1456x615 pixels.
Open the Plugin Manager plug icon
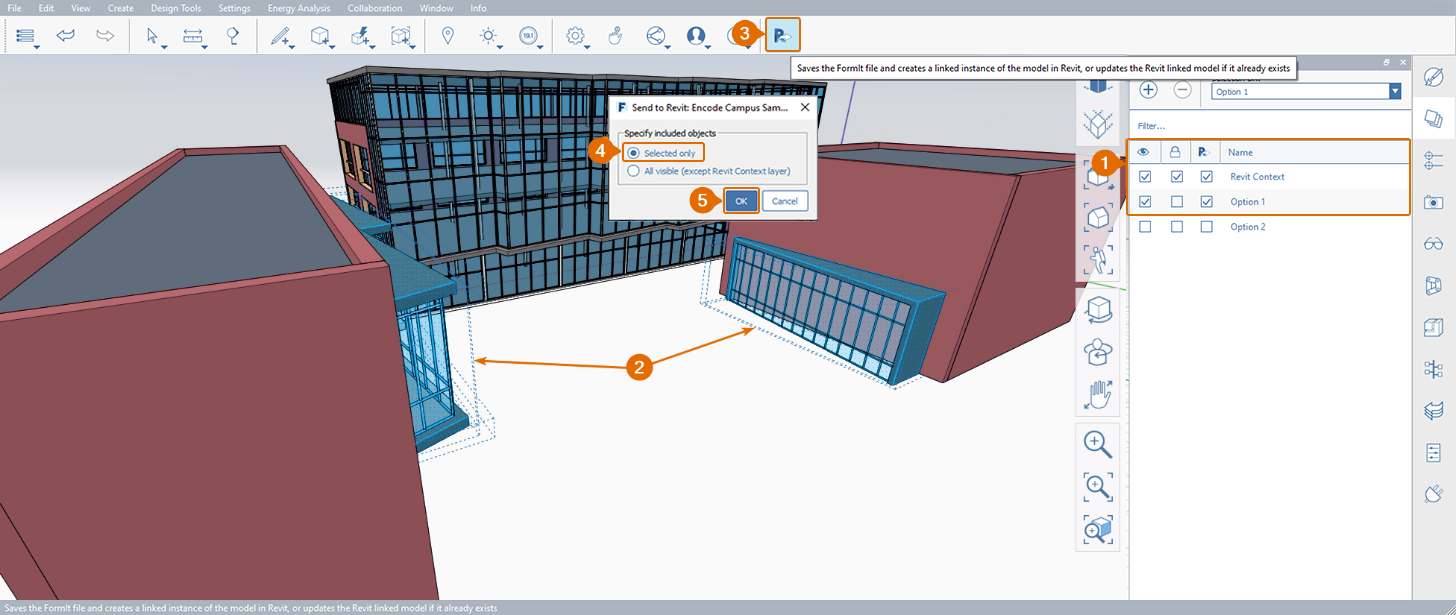tap(1433, 493)
